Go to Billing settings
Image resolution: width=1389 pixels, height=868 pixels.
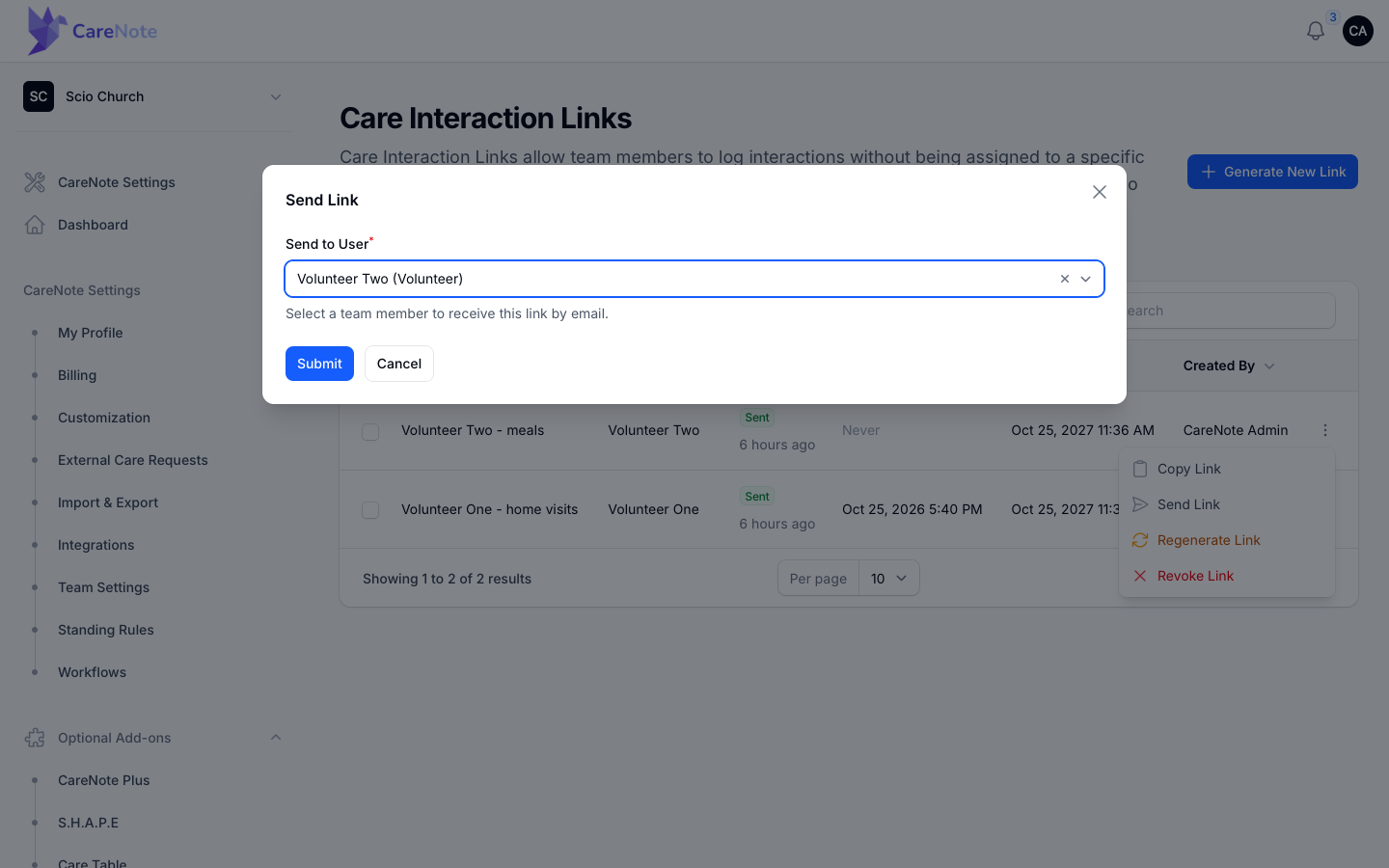click(77, 375)
